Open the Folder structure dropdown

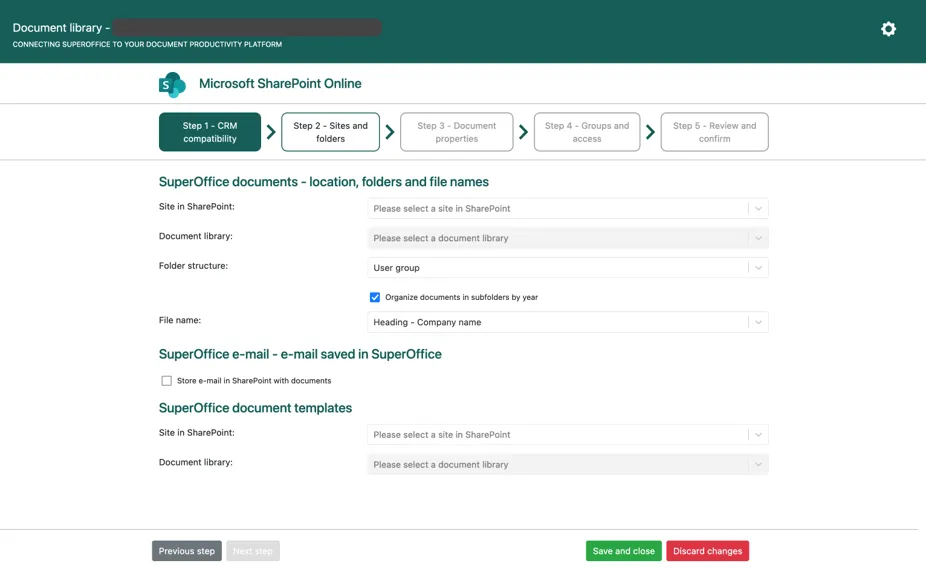click(x=758, y=268)
